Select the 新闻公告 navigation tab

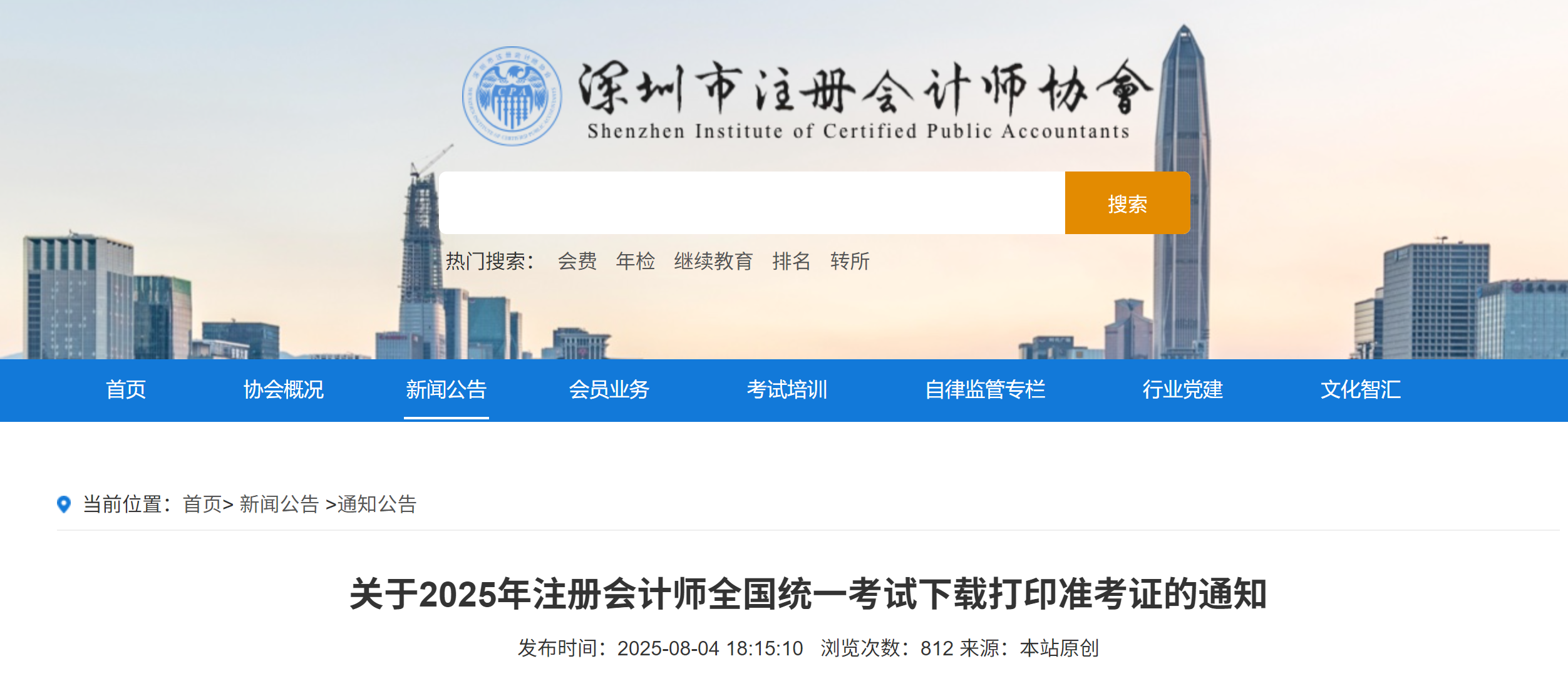(x=446, y=389)
